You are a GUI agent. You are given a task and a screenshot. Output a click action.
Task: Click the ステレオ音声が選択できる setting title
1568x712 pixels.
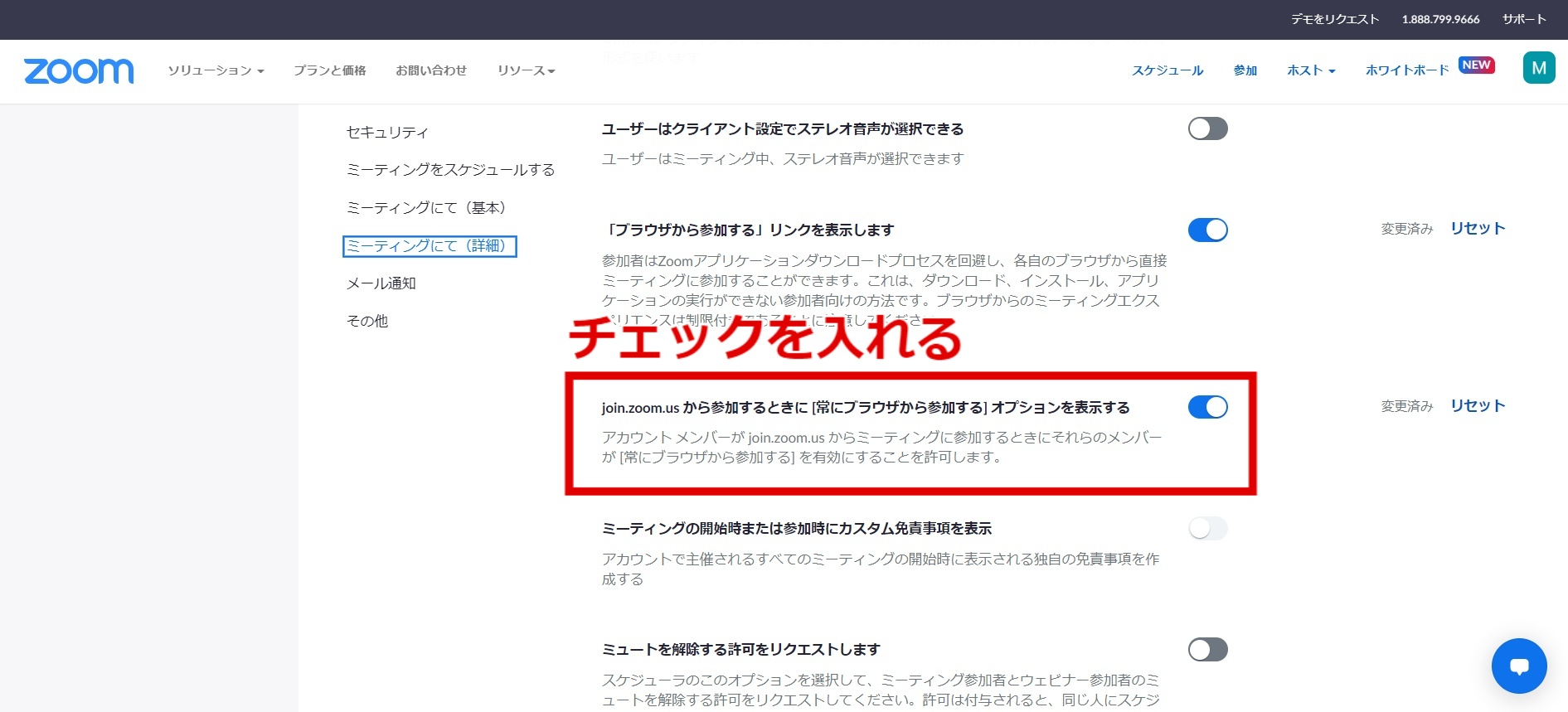coord(783,129)
